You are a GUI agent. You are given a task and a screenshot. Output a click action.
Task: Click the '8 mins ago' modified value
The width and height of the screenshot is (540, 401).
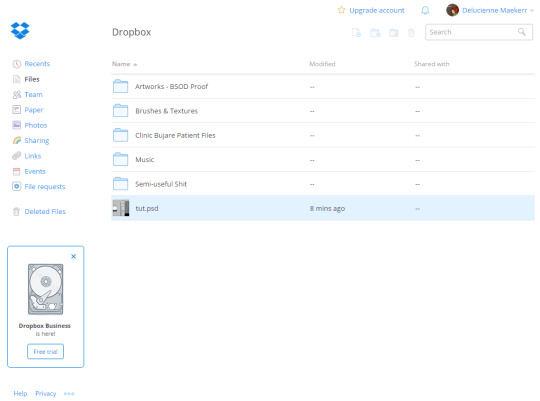coord(327,208)
